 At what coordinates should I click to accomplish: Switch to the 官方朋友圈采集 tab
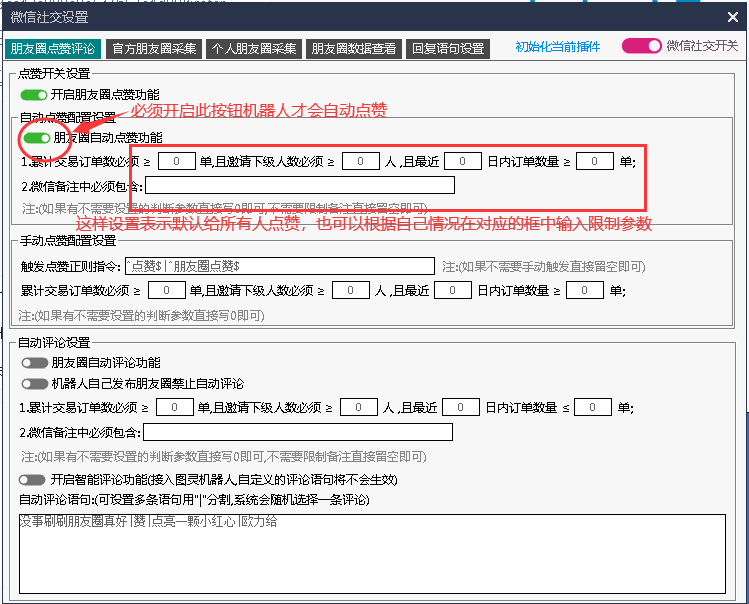click(x=152, y=48)
